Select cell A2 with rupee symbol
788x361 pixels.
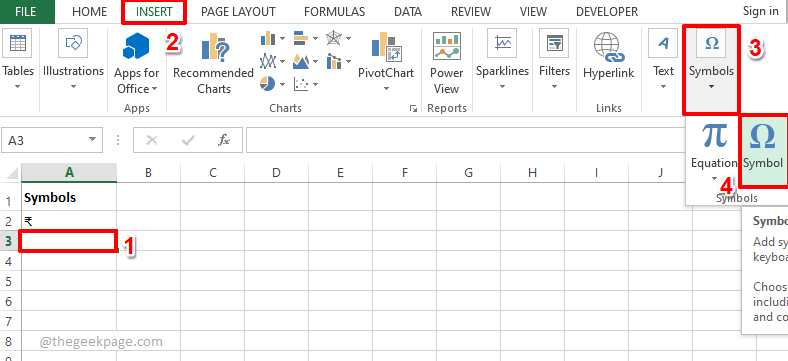(x=69, y=221)
